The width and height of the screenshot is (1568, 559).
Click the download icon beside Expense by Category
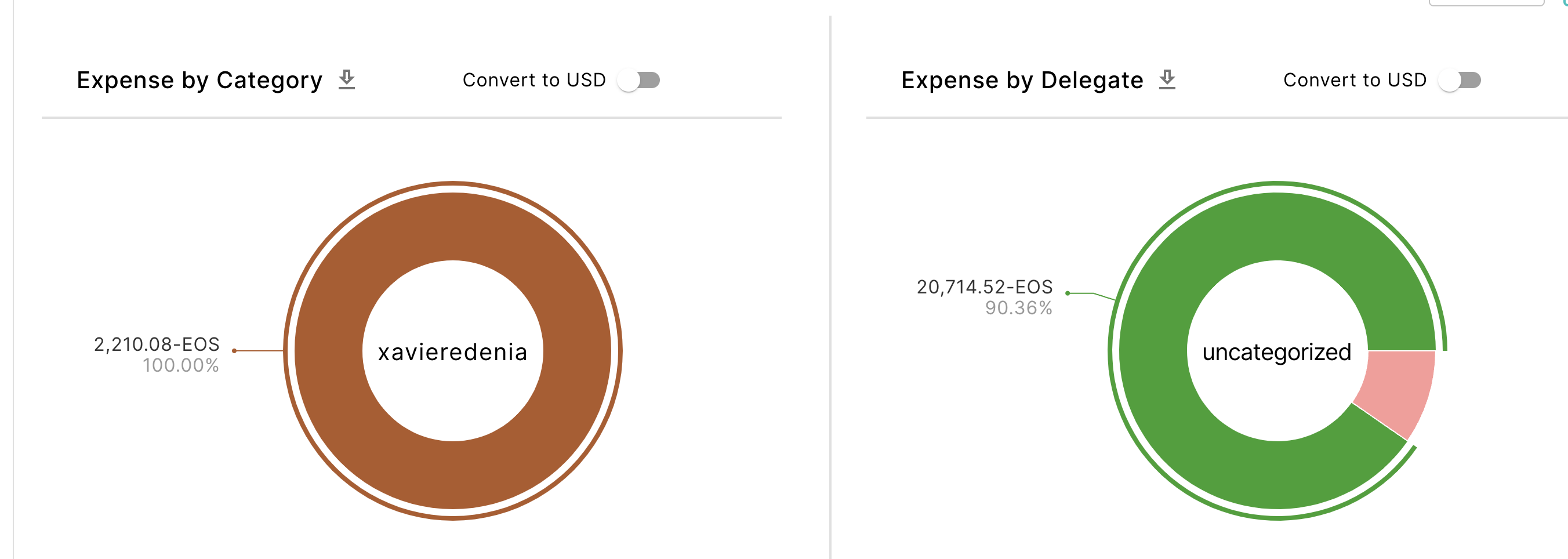click(x=347, y=78)
